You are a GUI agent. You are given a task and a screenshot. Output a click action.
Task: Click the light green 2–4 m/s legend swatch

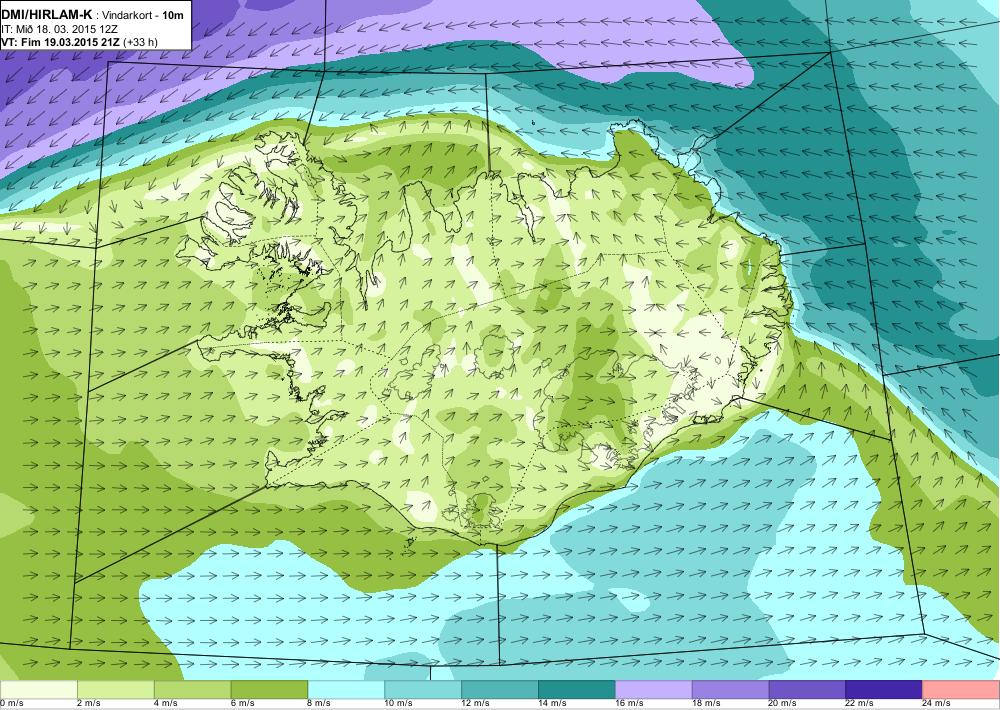115,690
